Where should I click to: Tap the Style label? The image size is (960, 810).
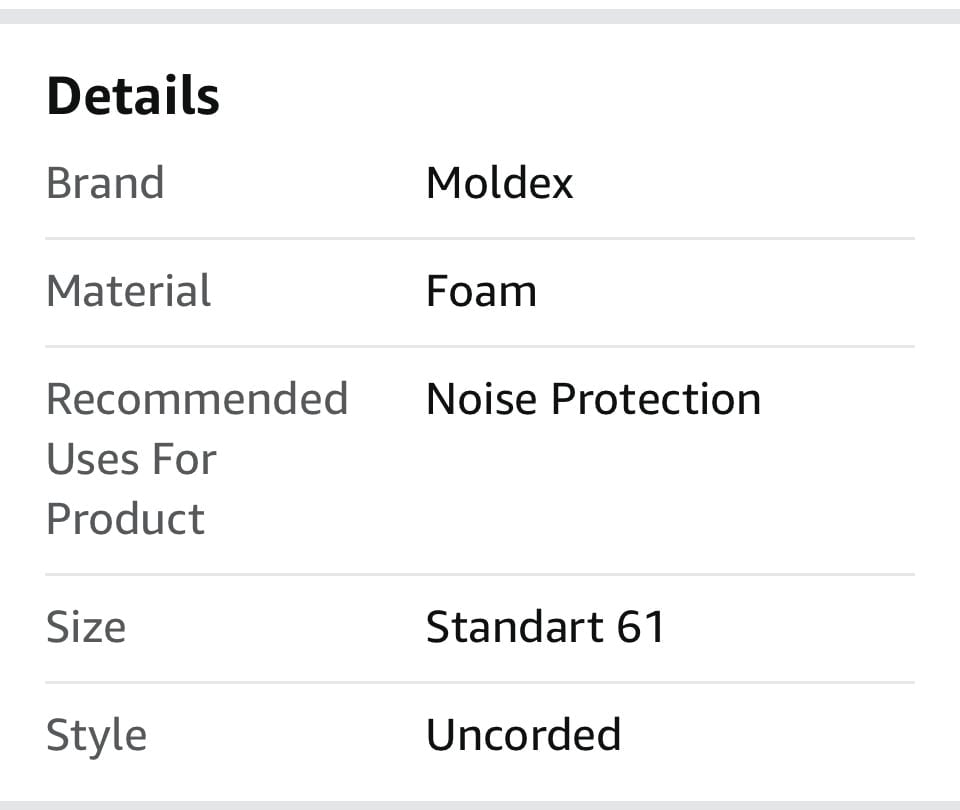point(97,735)
